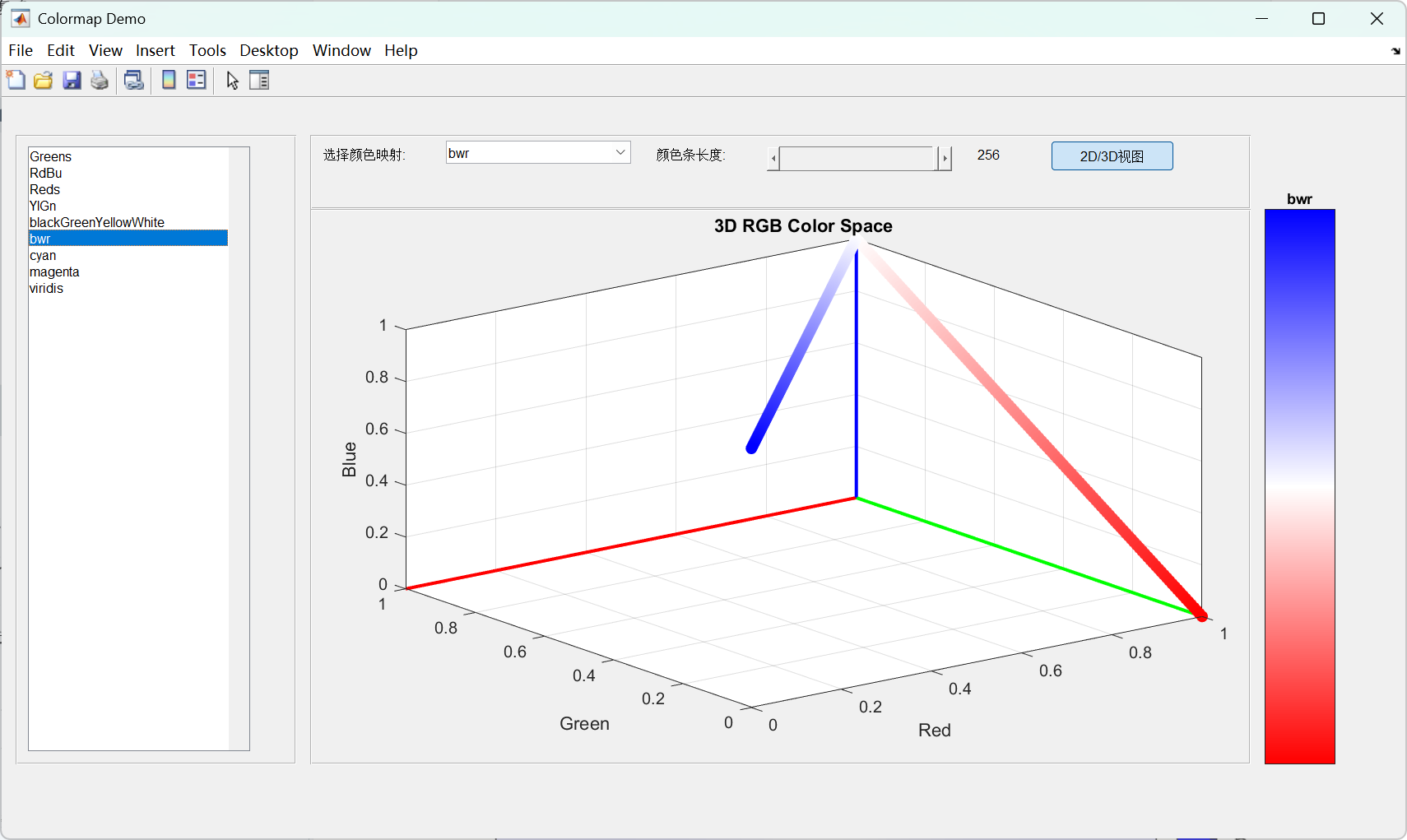Open the Tools menu
This screenshot has height=840, width=1407.
[x=207, y=50]
